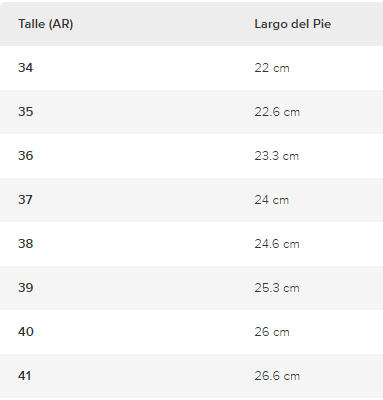Viewport: 383px width, 400px height.
Task: Click the Talle (AR) column header
Action: tap(46, 24)
